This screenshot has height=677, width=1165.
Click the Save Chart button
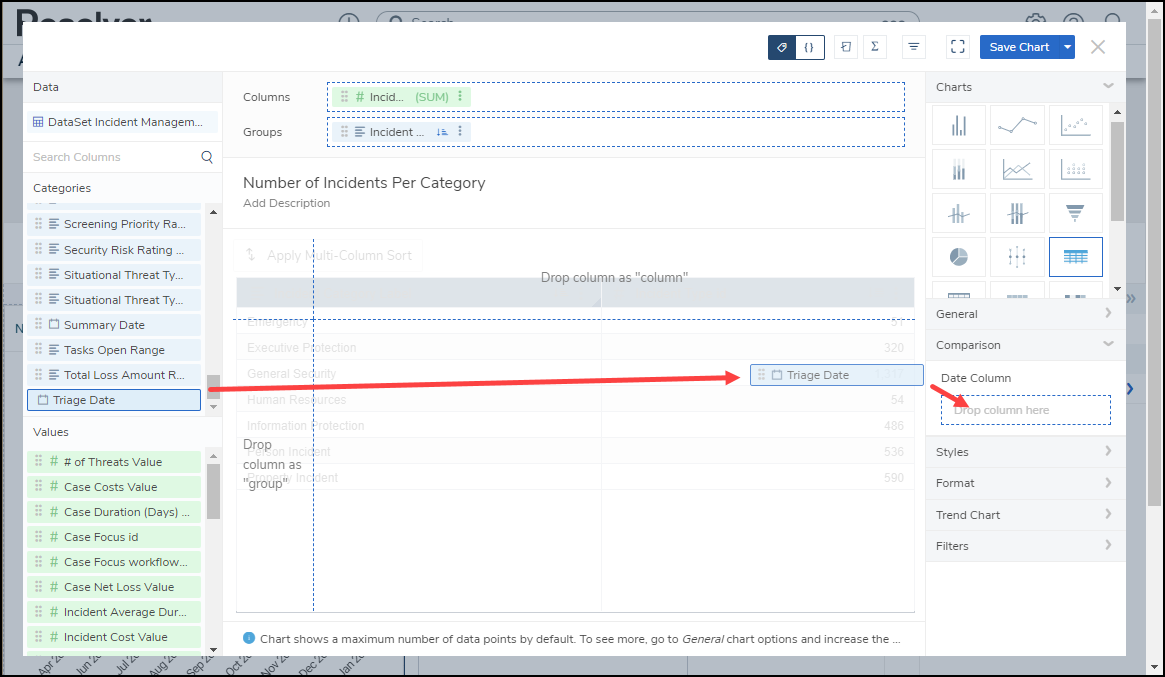(x=1019, y=47)
